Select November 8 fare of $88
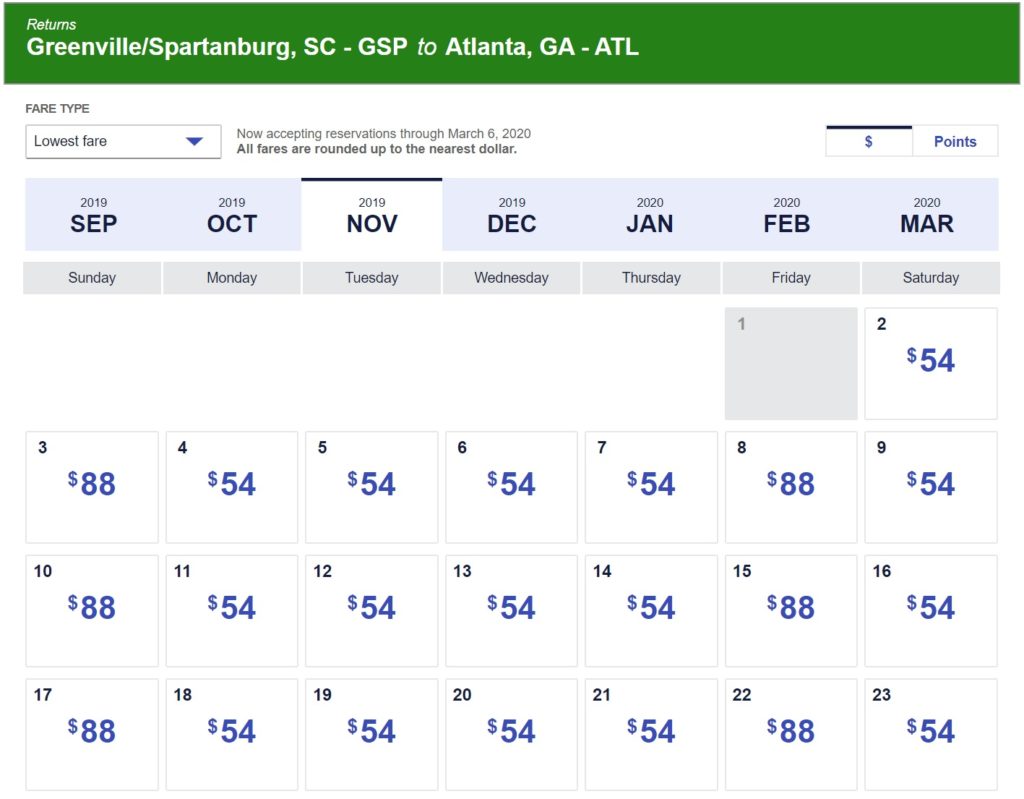Screen dimensions: 1024x799 click(791, 486)
